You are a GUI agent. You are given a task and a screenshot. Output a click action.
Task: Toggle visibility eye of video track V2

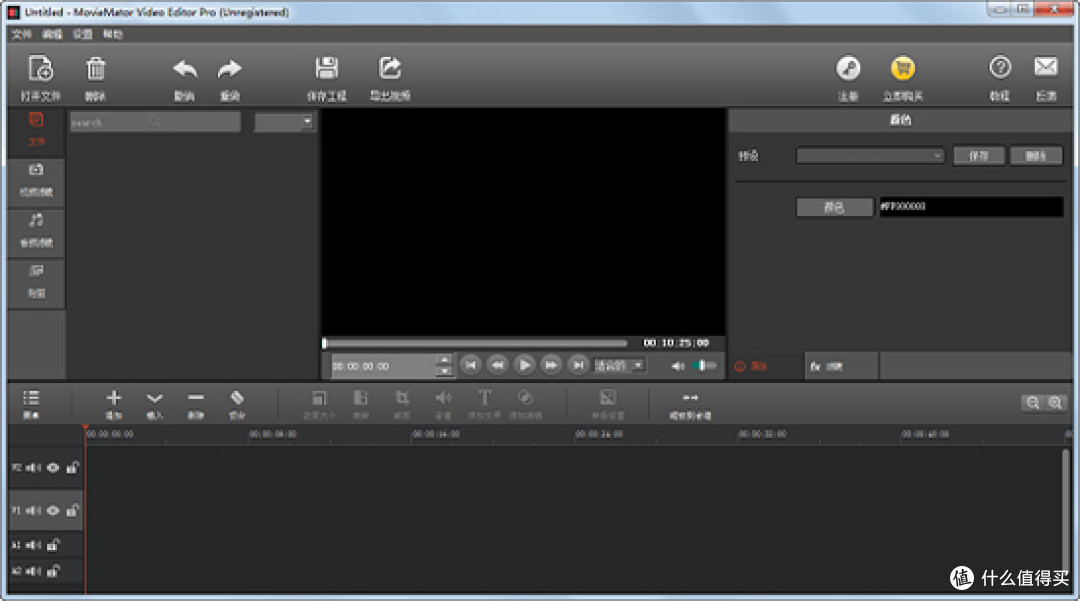click(x=53, y=467)
